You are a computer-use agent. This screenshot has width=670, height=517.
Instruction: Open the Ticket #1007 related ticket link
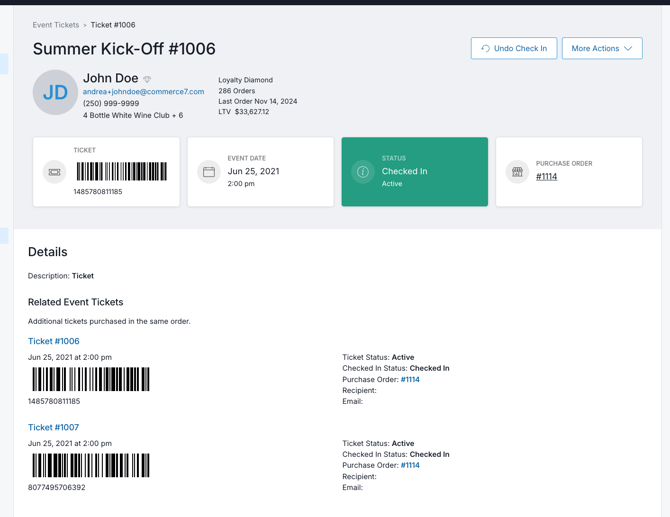[53, 427]
